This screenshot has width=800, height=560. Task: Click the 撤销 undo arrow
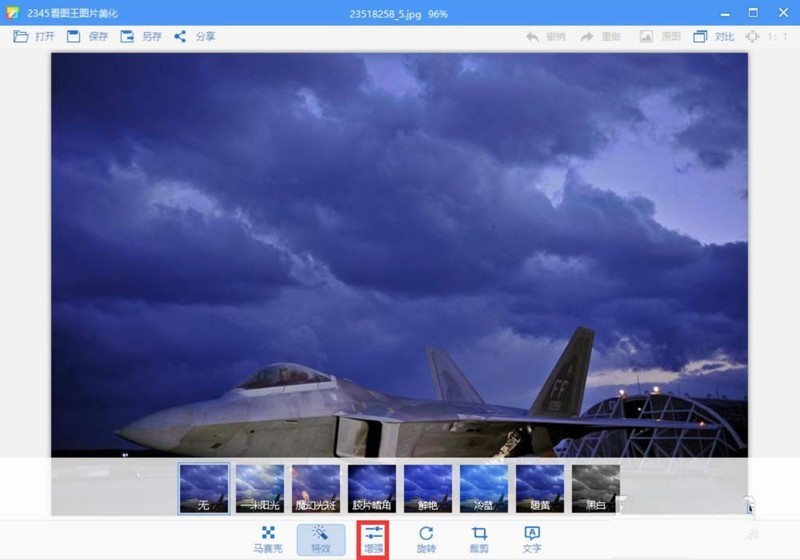click(533, 37)
